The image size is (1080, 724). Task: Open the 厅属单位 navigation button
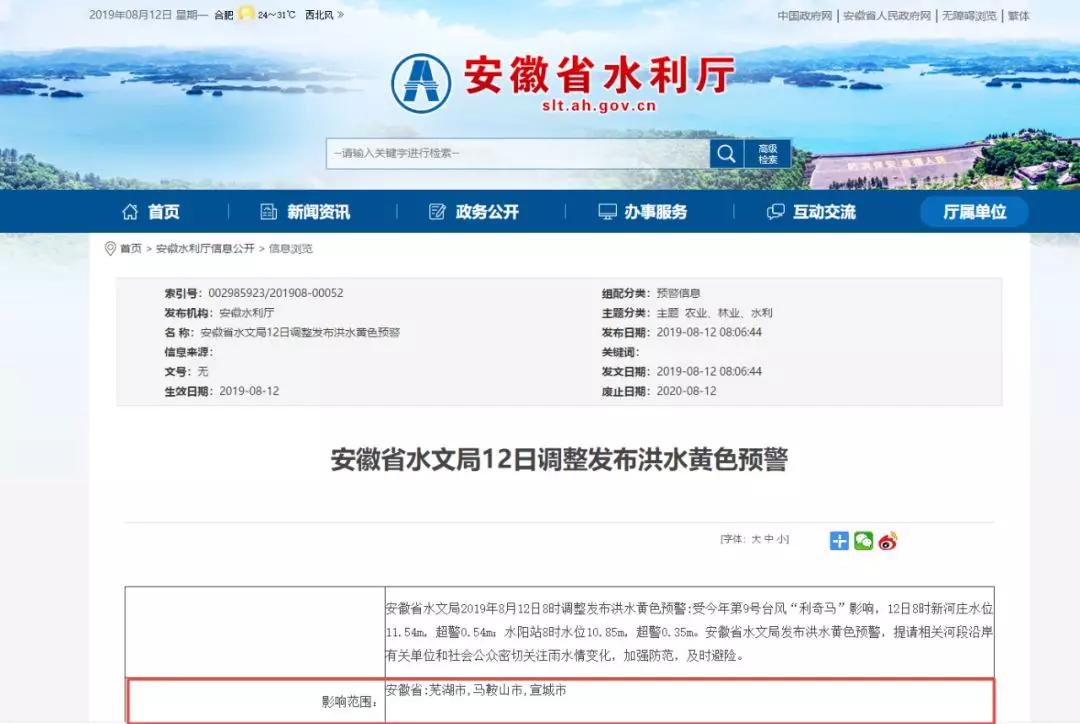coord(974,211)
